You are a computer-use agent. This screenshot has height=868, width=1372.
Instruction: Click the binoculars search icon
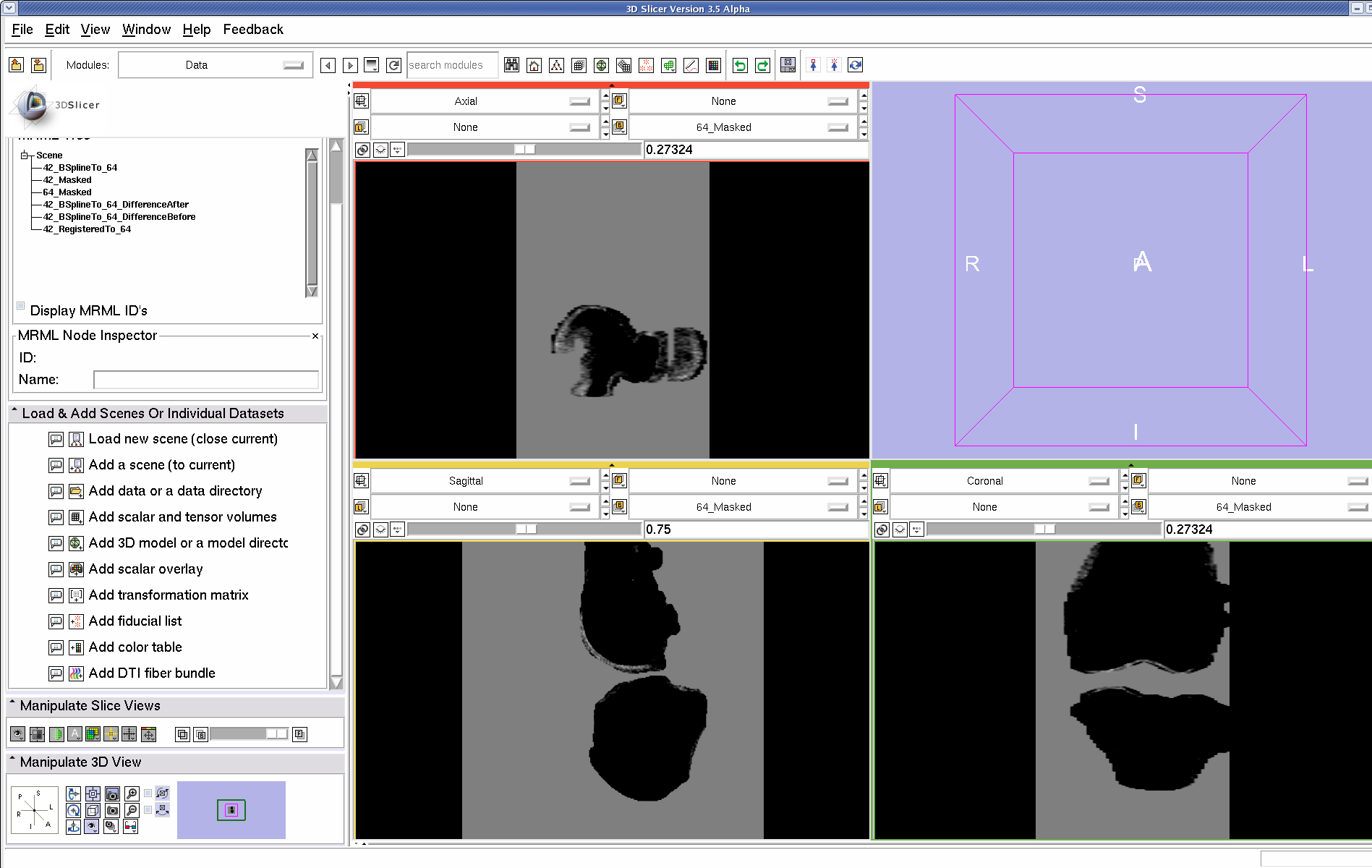[511, 66]
